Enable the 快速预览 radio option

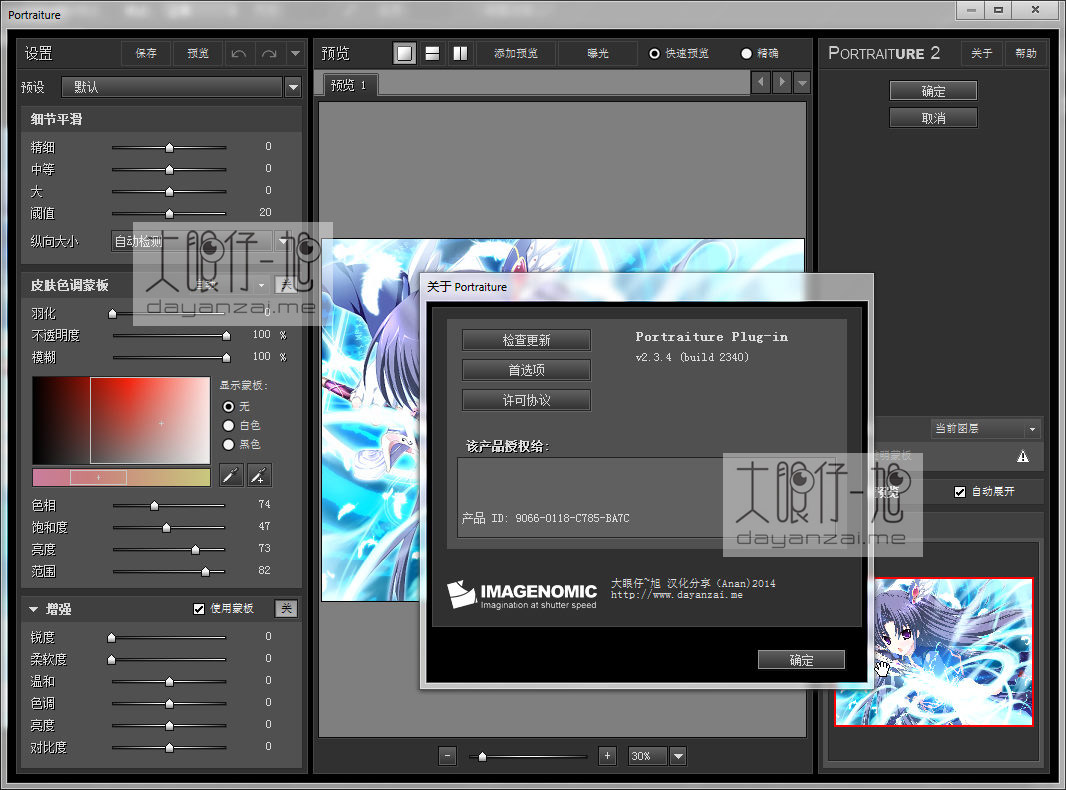click(654, 53)
